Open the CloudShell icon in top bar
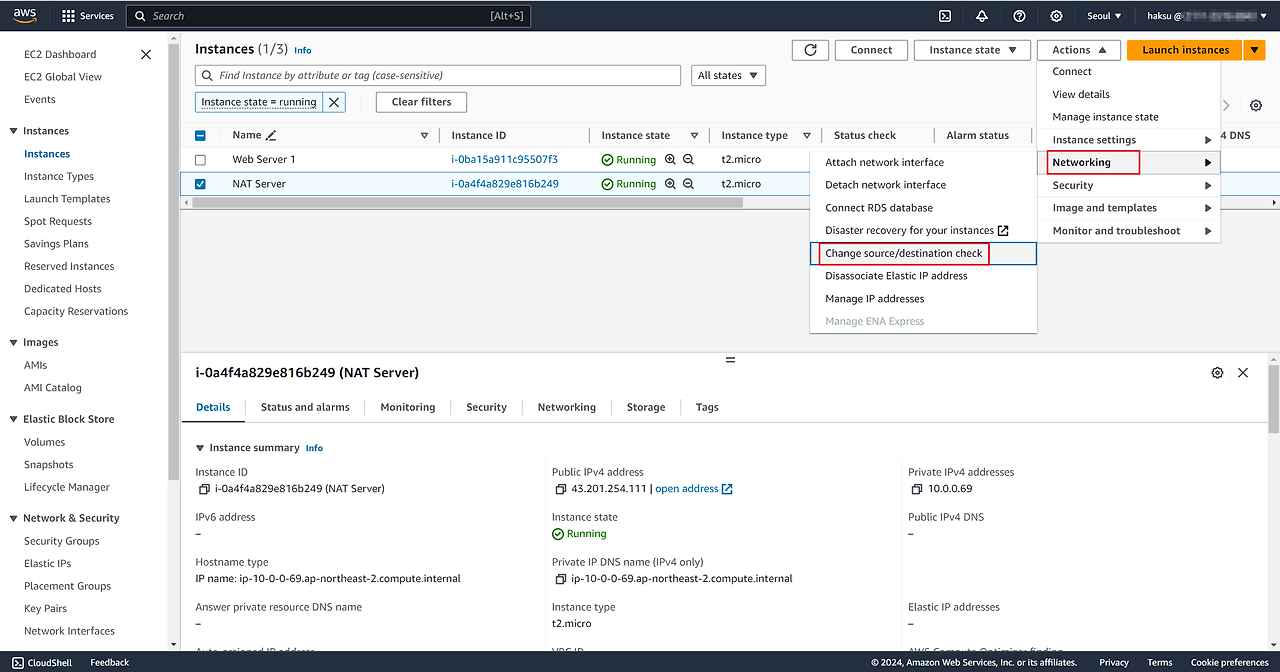Screen dimensions: 1280x672 [x=945, y=16]
